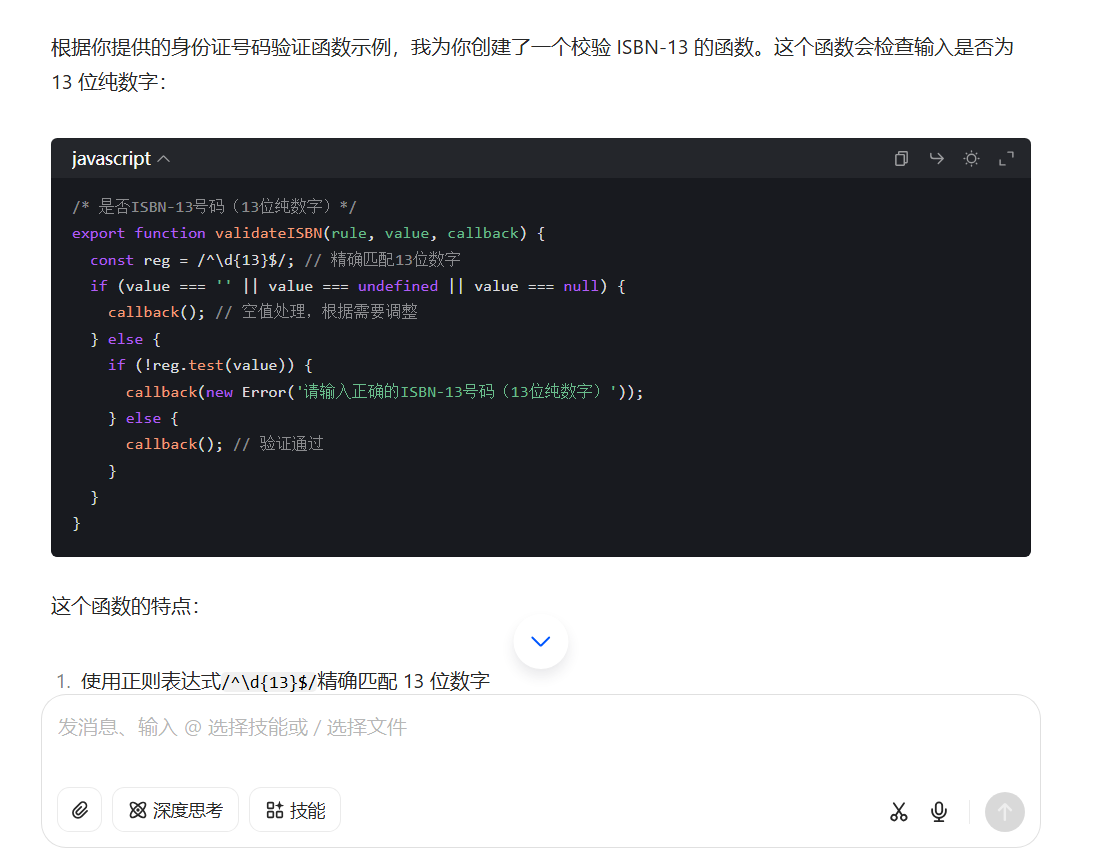Click the scissors screenshot icon
This screenshot has width=1096, height=851.
click(x=898, y=811)
